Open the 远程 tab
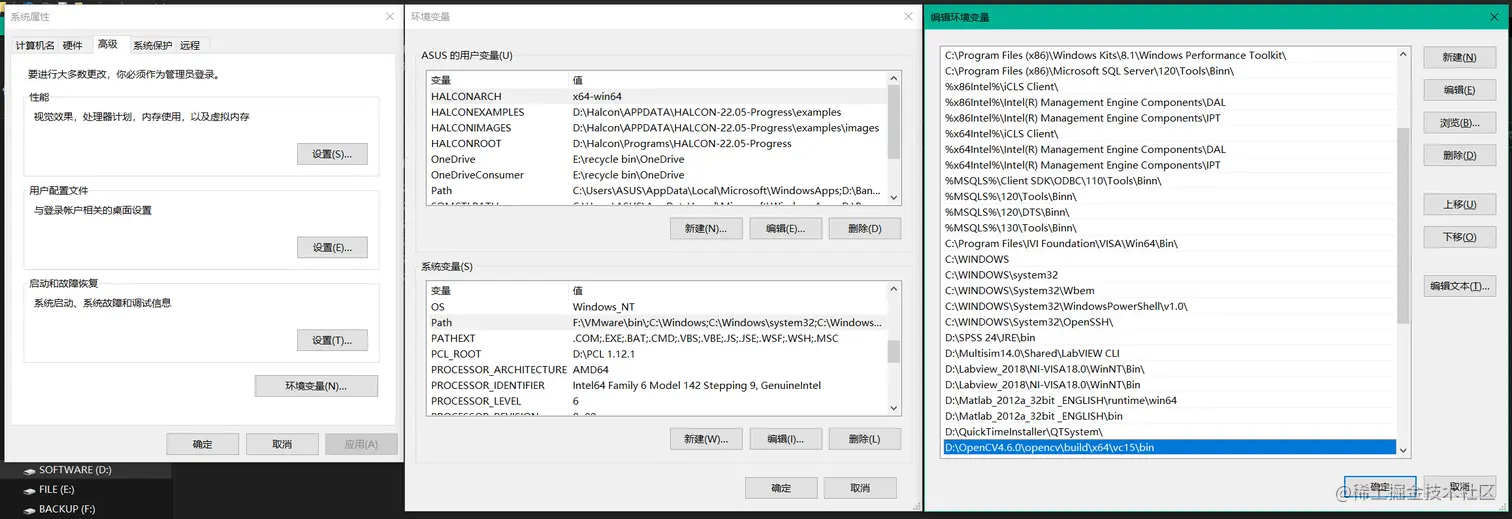Image resolution: width=1512 pixels, height=519 pixels. point(190,45)
